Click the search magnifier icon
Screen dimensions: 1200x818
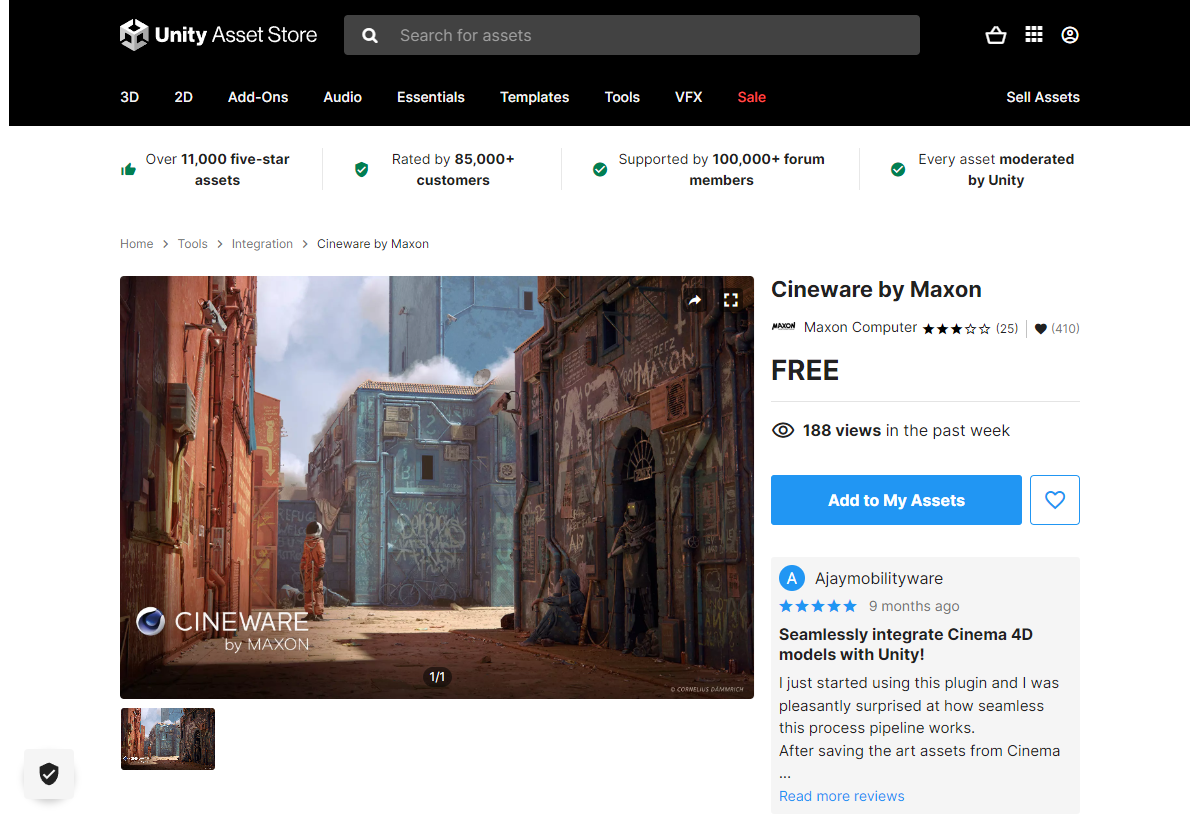(x=370, y=35)
